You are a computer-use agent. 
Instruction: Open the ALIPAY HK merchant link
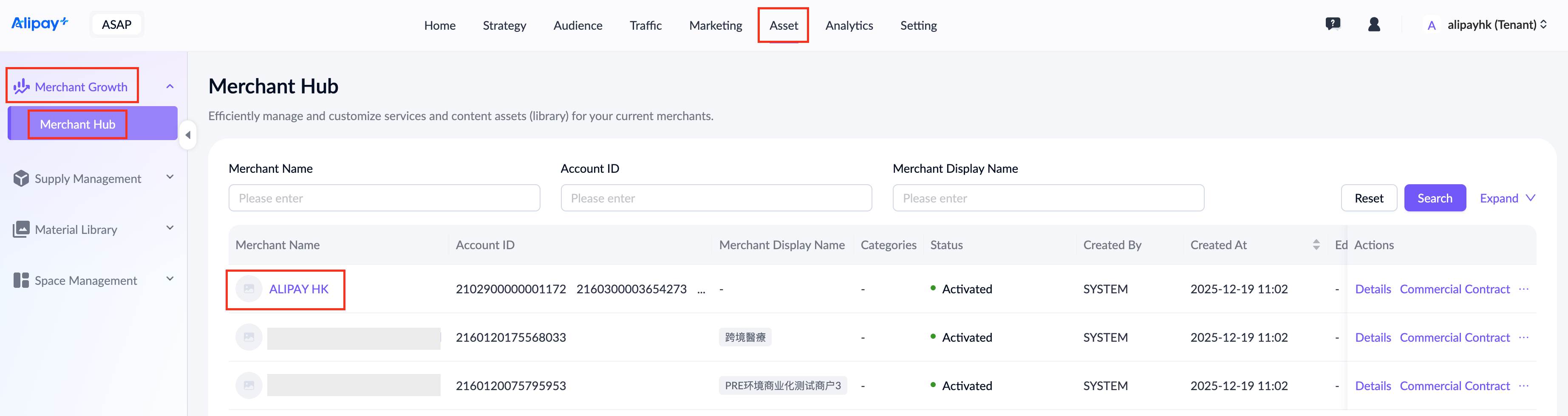298,289
